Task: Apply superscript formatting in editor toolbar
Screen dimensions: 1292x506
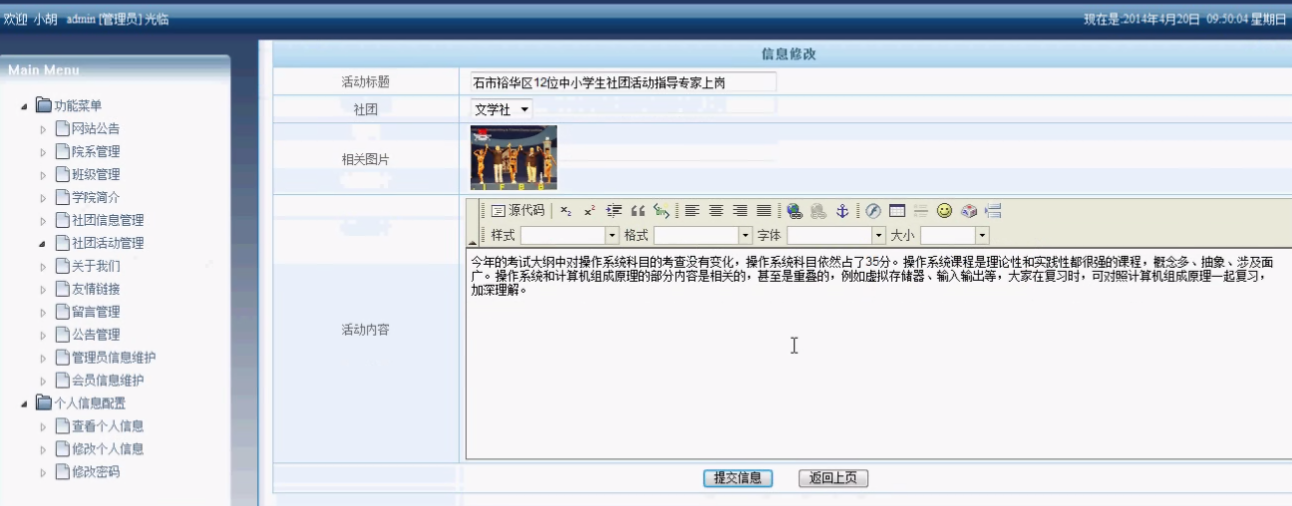Action: click(590, 211)
